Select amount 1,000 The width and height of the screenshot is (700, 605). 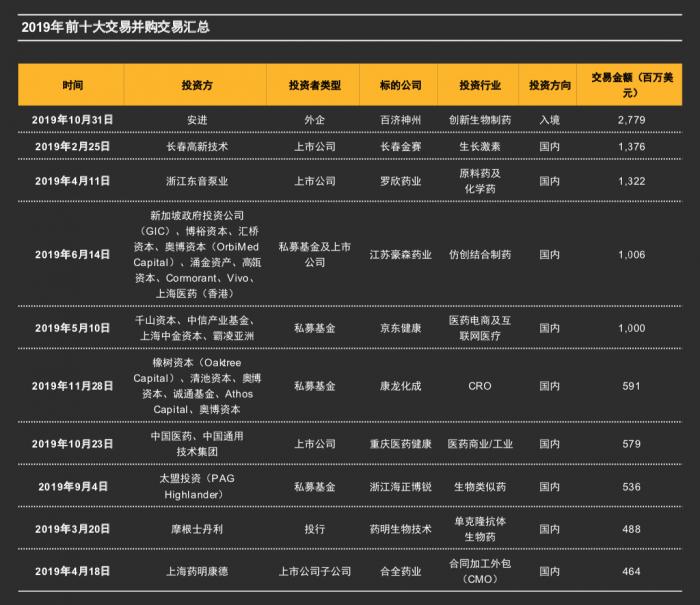point(632,328)
